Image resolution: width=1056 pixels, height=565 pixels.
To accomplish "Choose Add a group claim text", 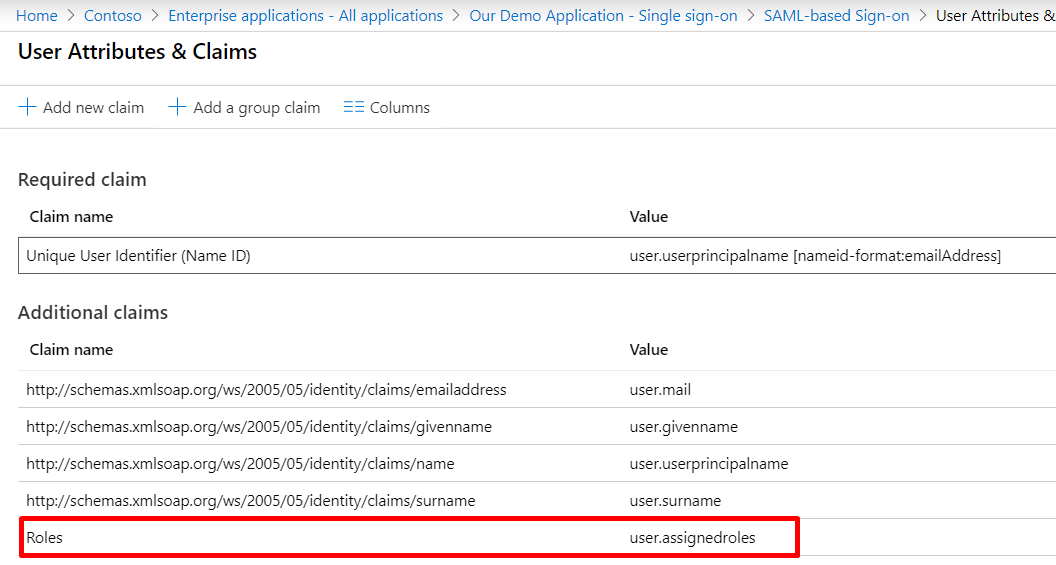I will [256, 108].
